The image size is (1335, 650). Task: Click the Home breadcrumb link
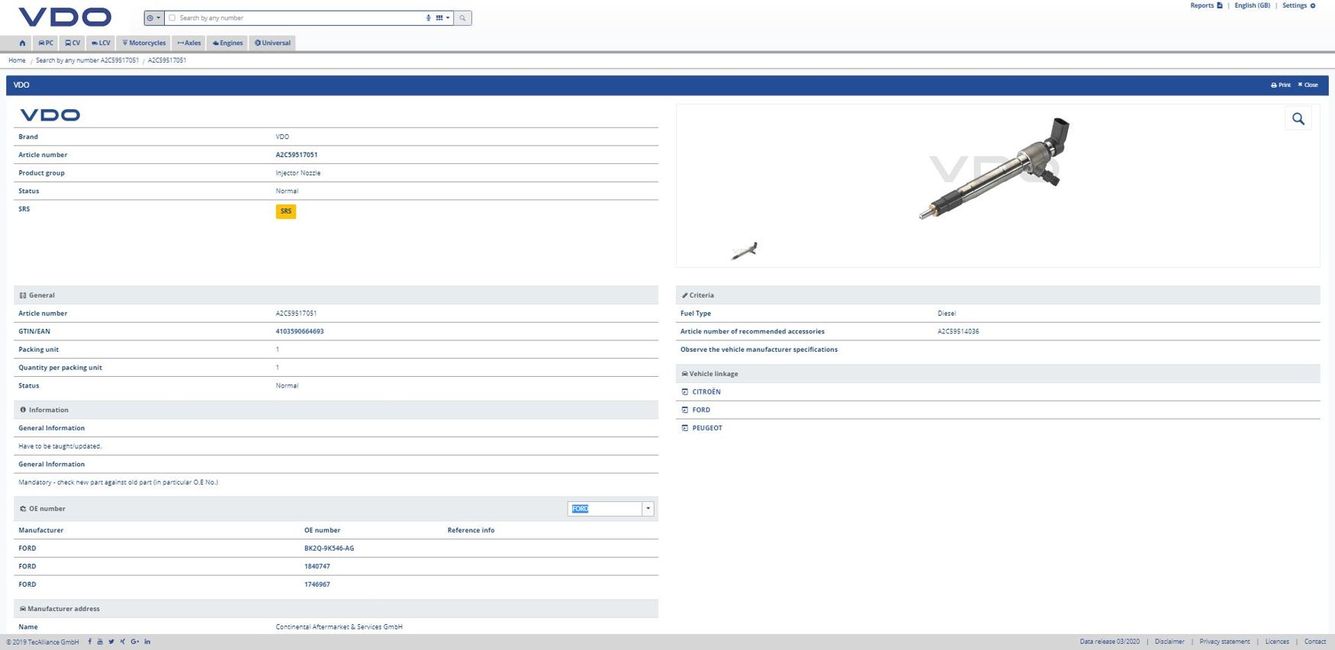17,60
